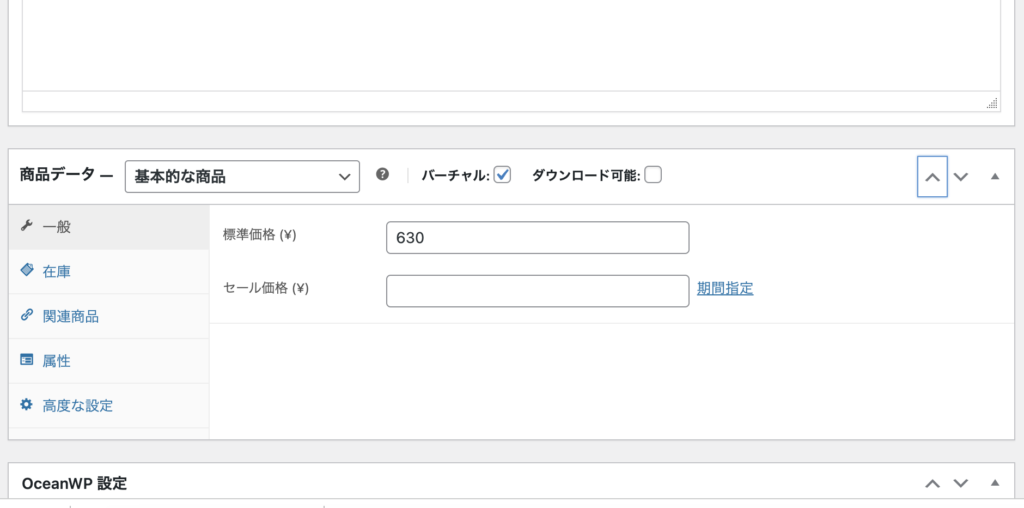Image resolution: width=1024 pixels, height=508 pixels.
Task: Click the セール価格 input field
Action: click(537, 291)
